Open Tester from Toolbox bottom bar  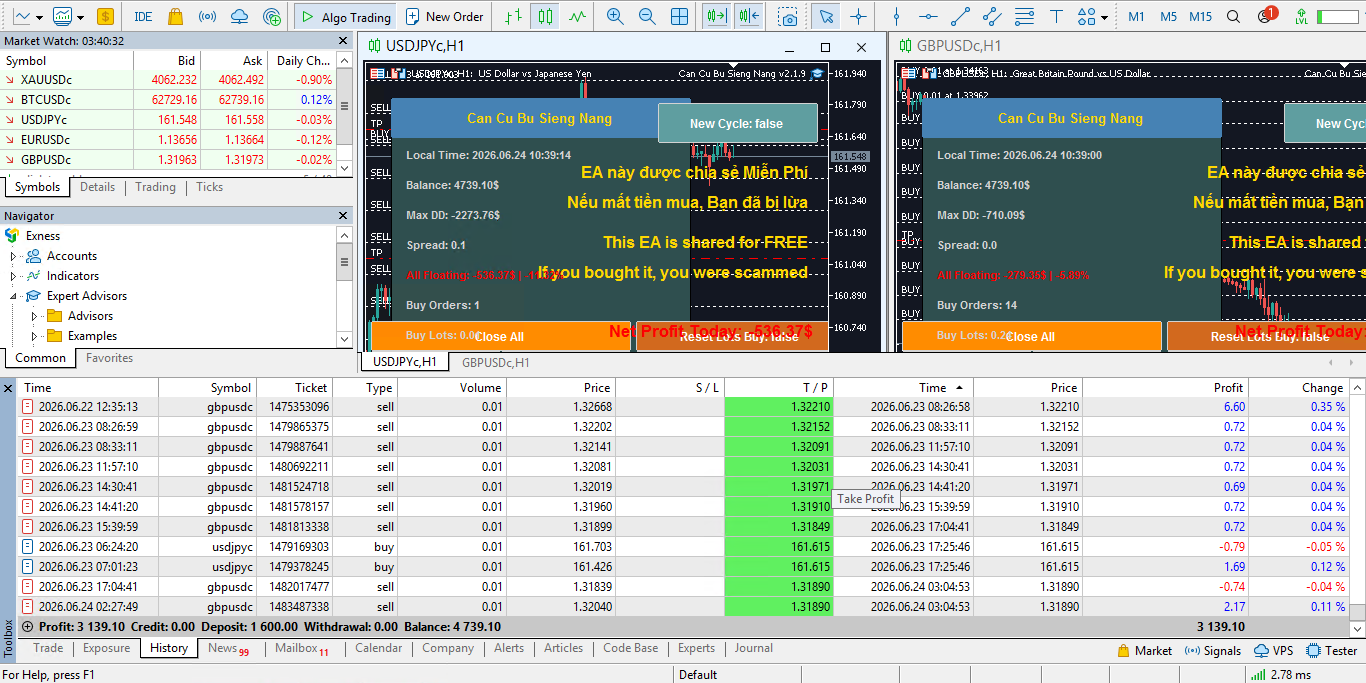pos(1332,650)
